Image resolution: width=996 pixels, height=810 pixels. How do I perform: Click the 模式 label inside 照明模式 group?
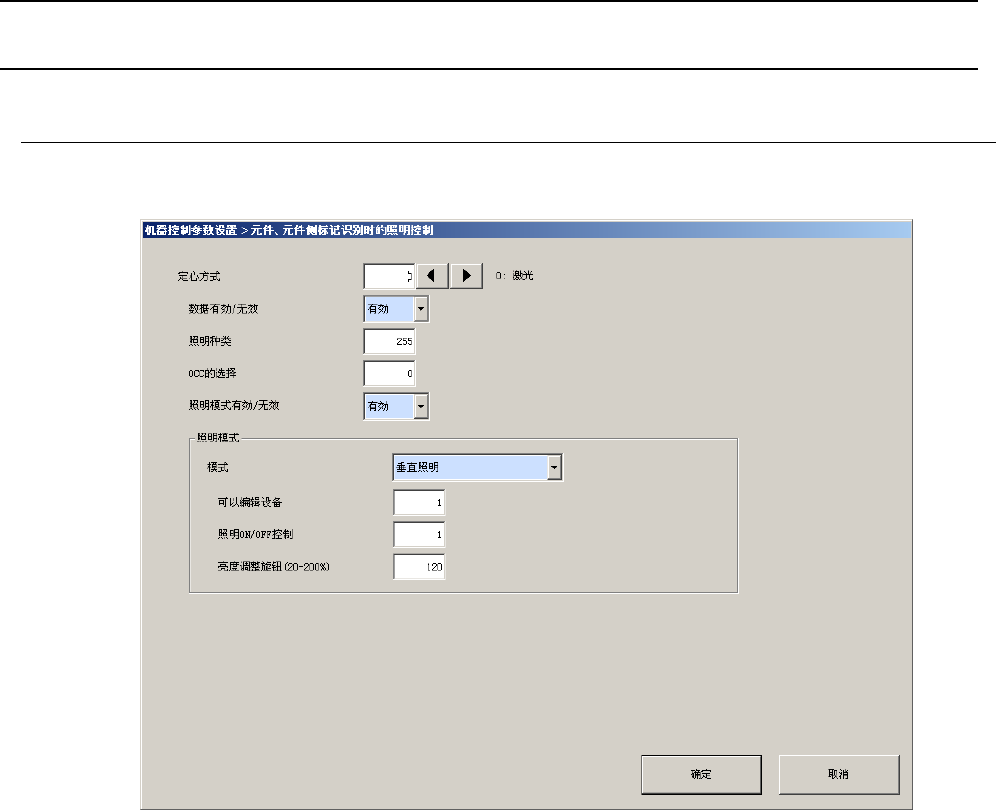coord(217,468)
